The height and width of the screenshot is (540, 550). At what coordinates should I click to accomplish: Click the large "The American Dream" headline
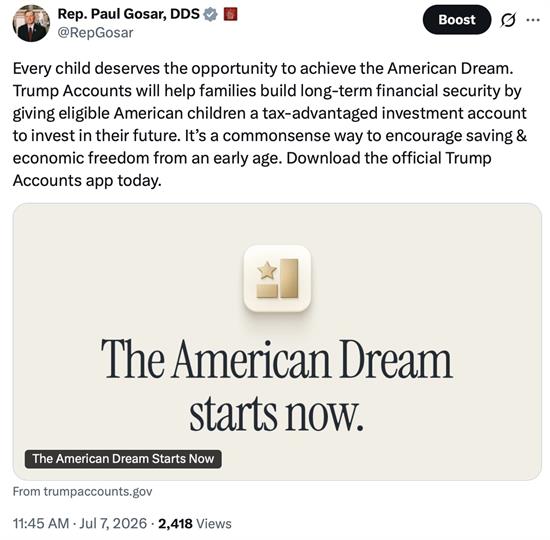pos(277,359)
